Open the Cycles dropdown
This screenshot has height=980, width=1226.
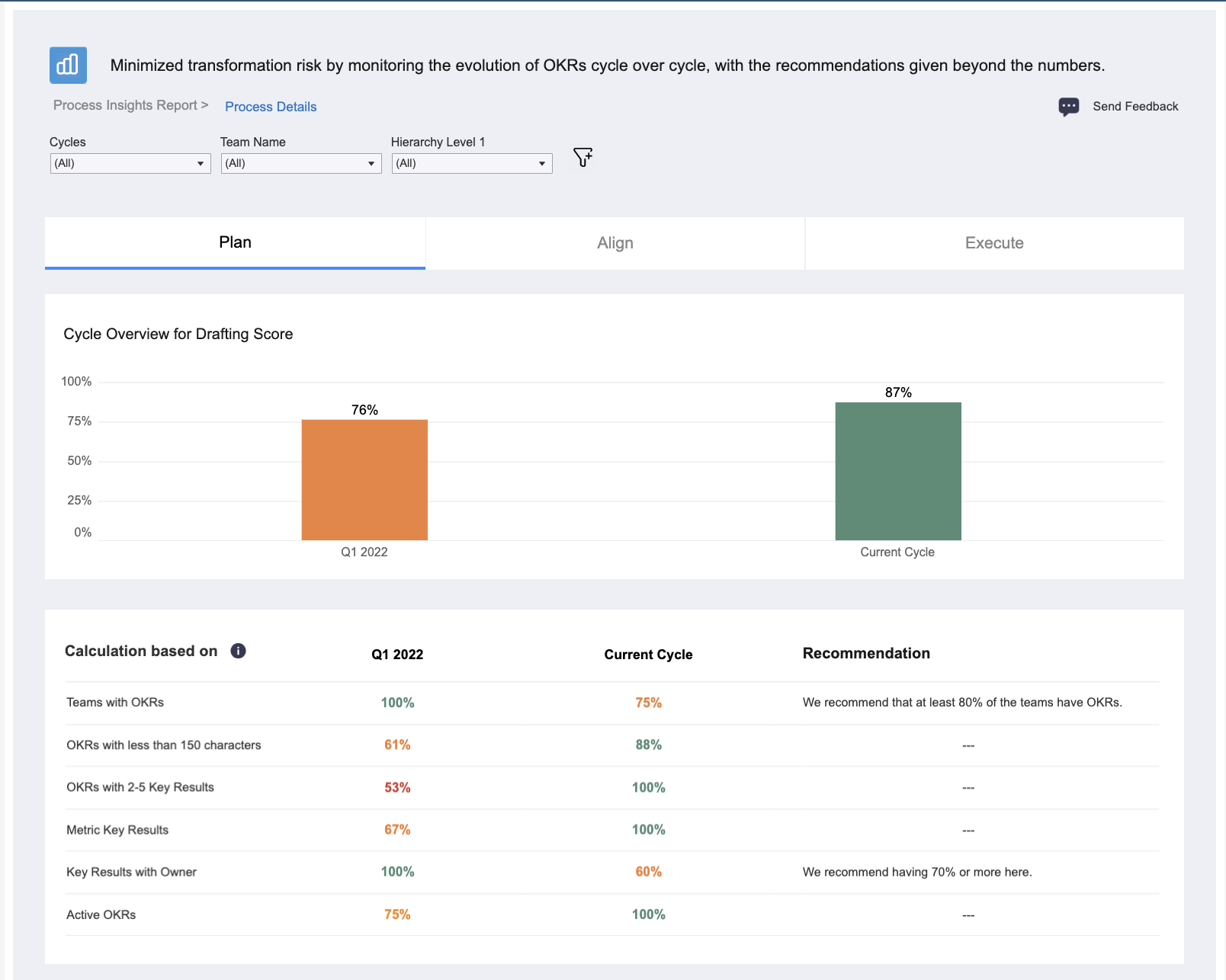click(130, 163)
